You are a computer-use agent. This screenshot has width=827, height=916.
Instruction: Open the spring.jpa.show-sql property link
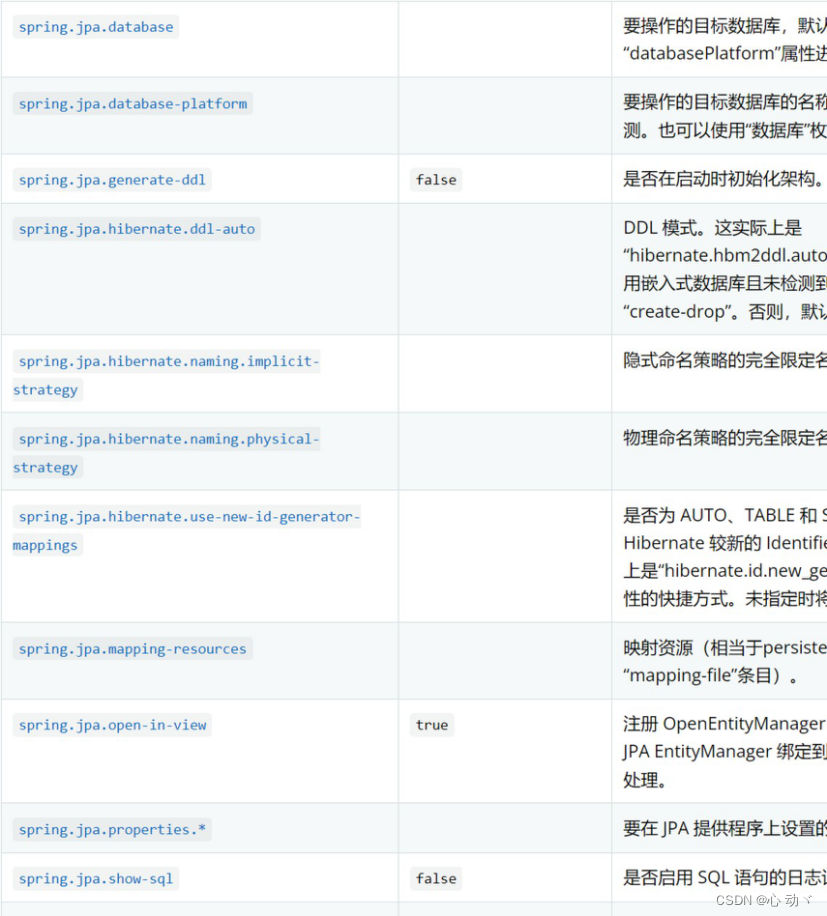[x=95, y=878]
